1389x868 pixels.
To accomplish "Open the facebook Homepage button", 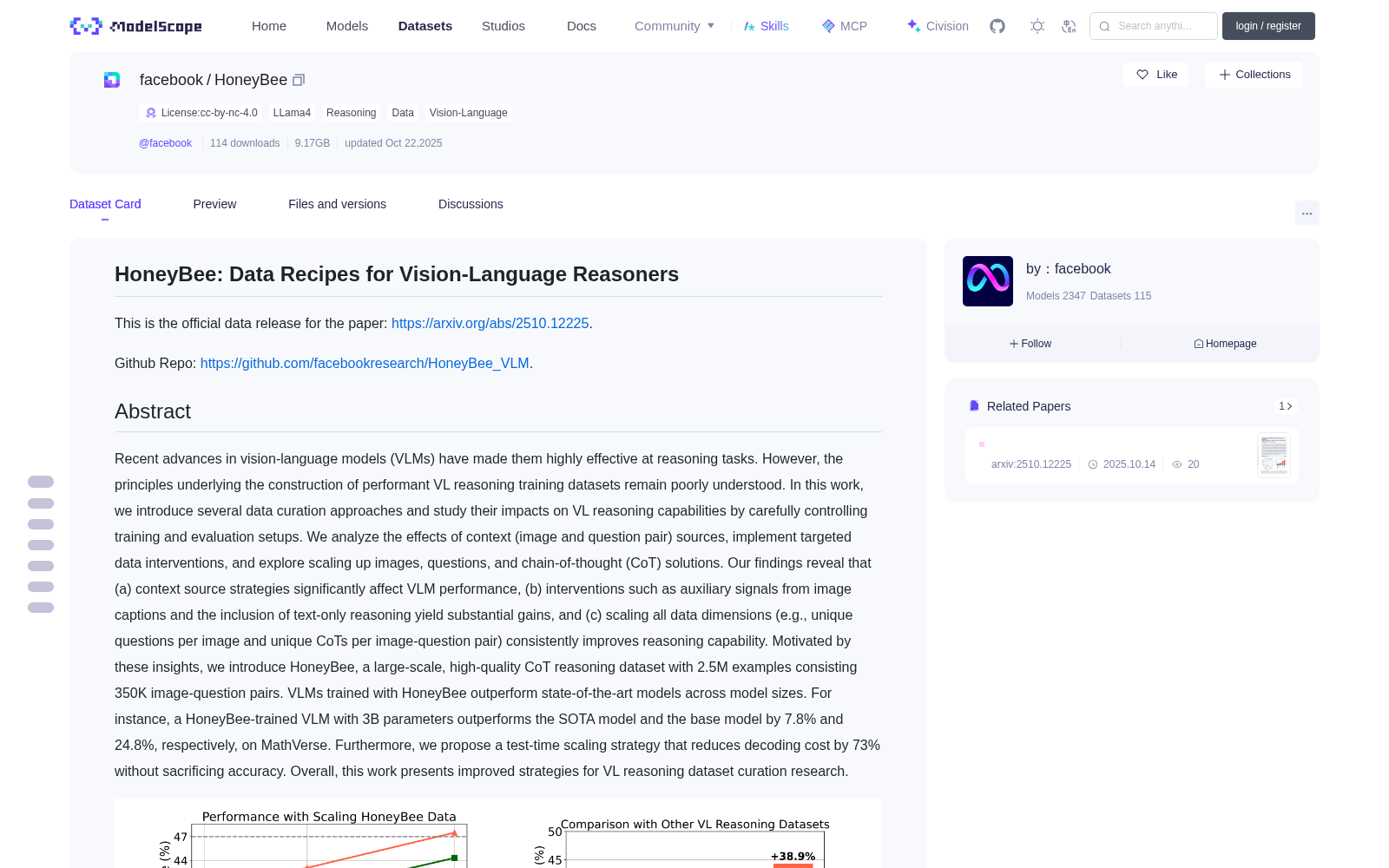I will (1225, 344).
